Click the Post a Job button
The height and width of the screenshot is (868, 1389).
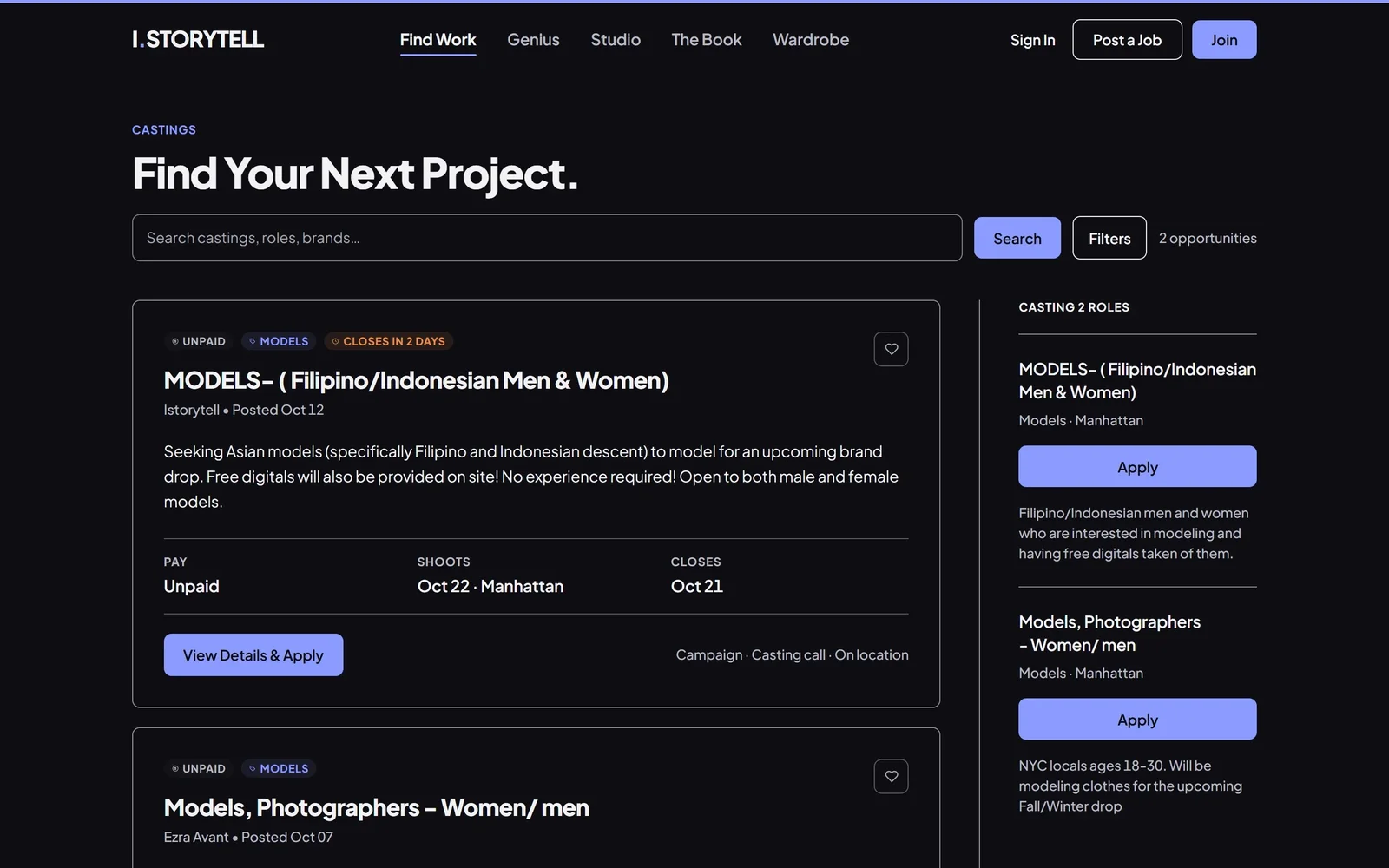coord(1127,40)
